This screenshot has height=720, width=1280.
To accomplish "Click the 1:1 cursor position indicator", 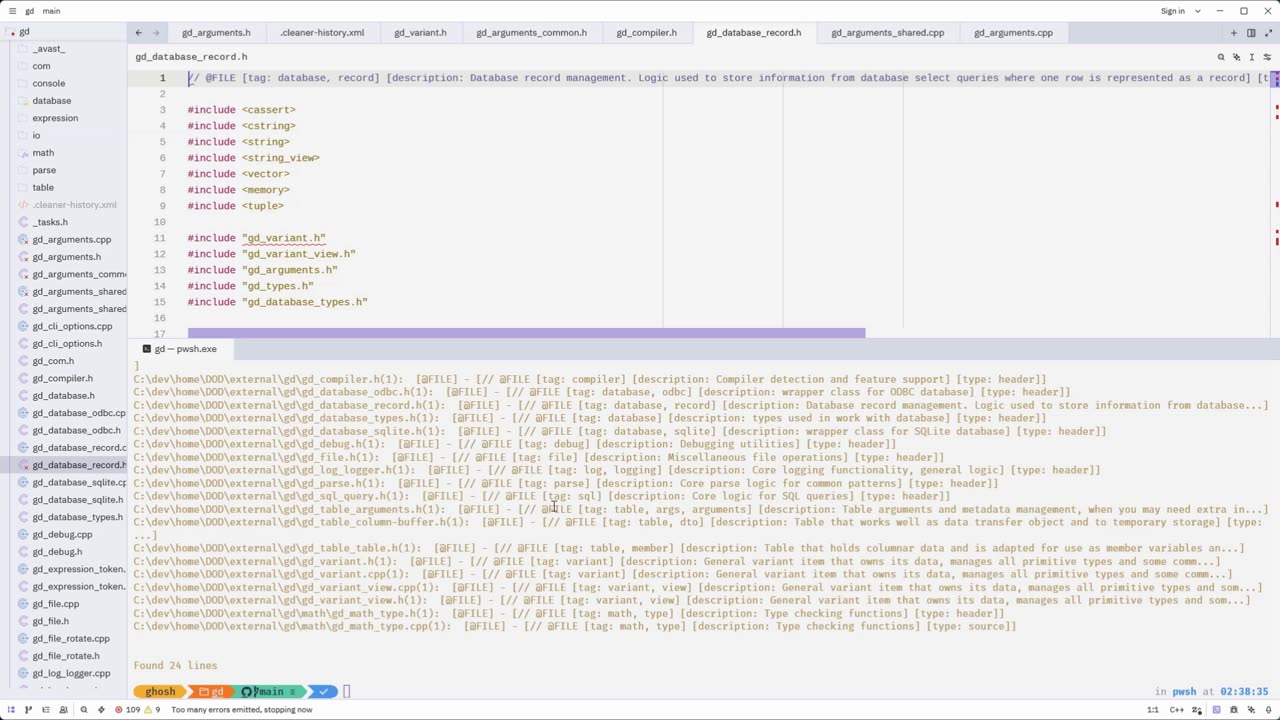I will (x=1153, y=710).
